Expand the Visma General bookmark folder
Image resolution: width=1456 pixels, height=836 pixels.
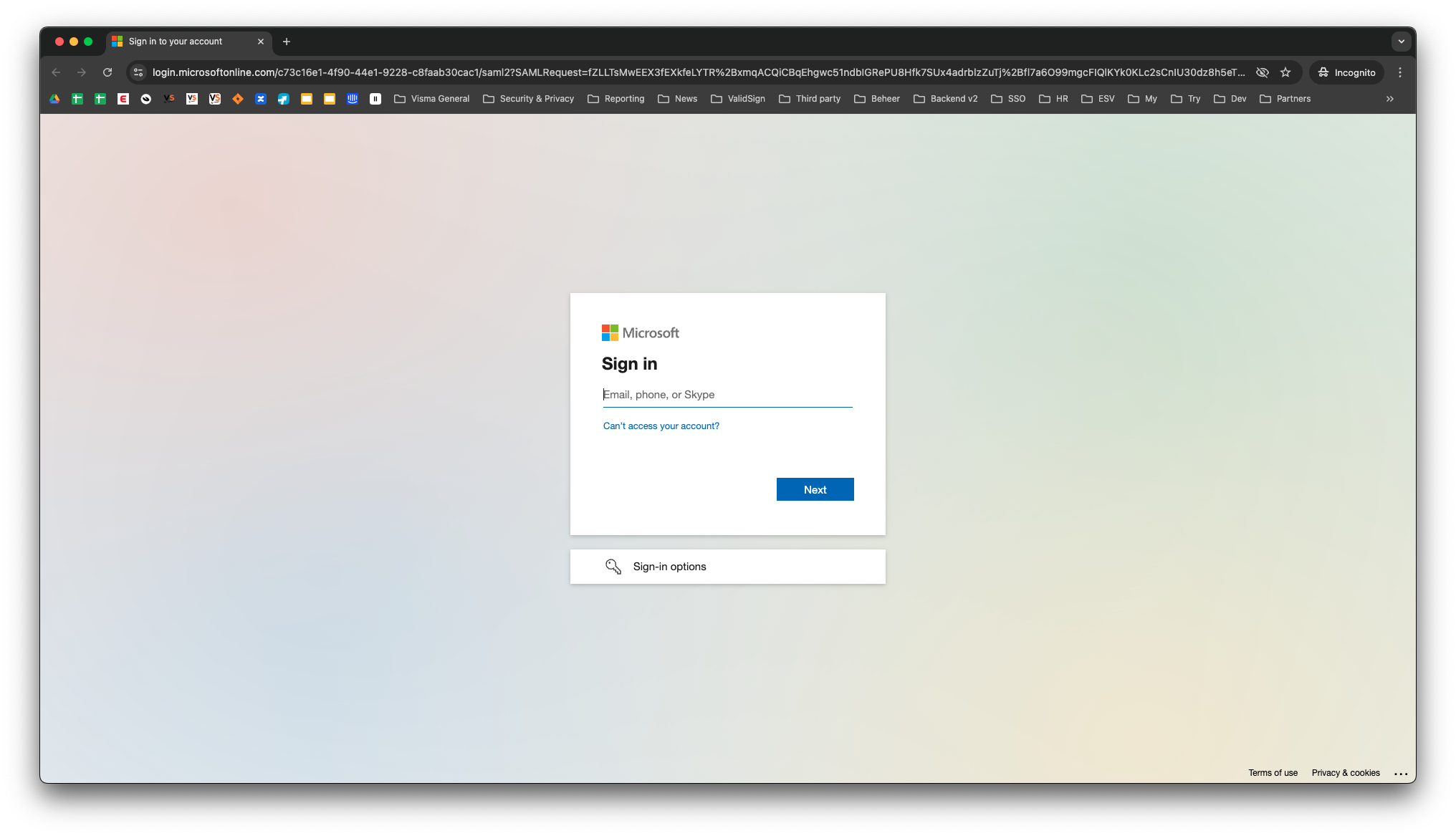point(432,99)
